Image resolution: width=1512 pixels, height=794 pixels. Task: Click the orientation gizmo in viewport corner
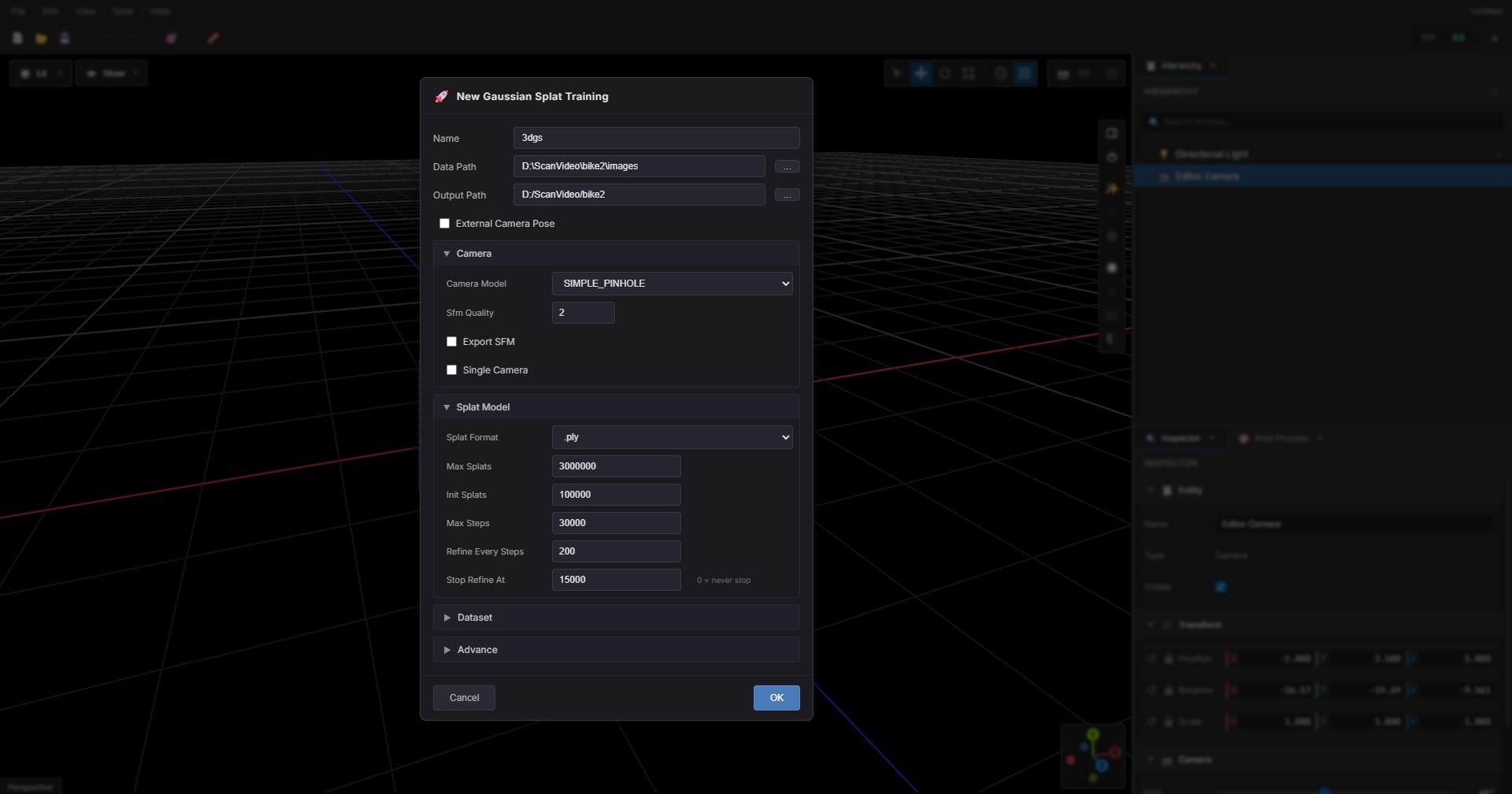pos(1093,755)
